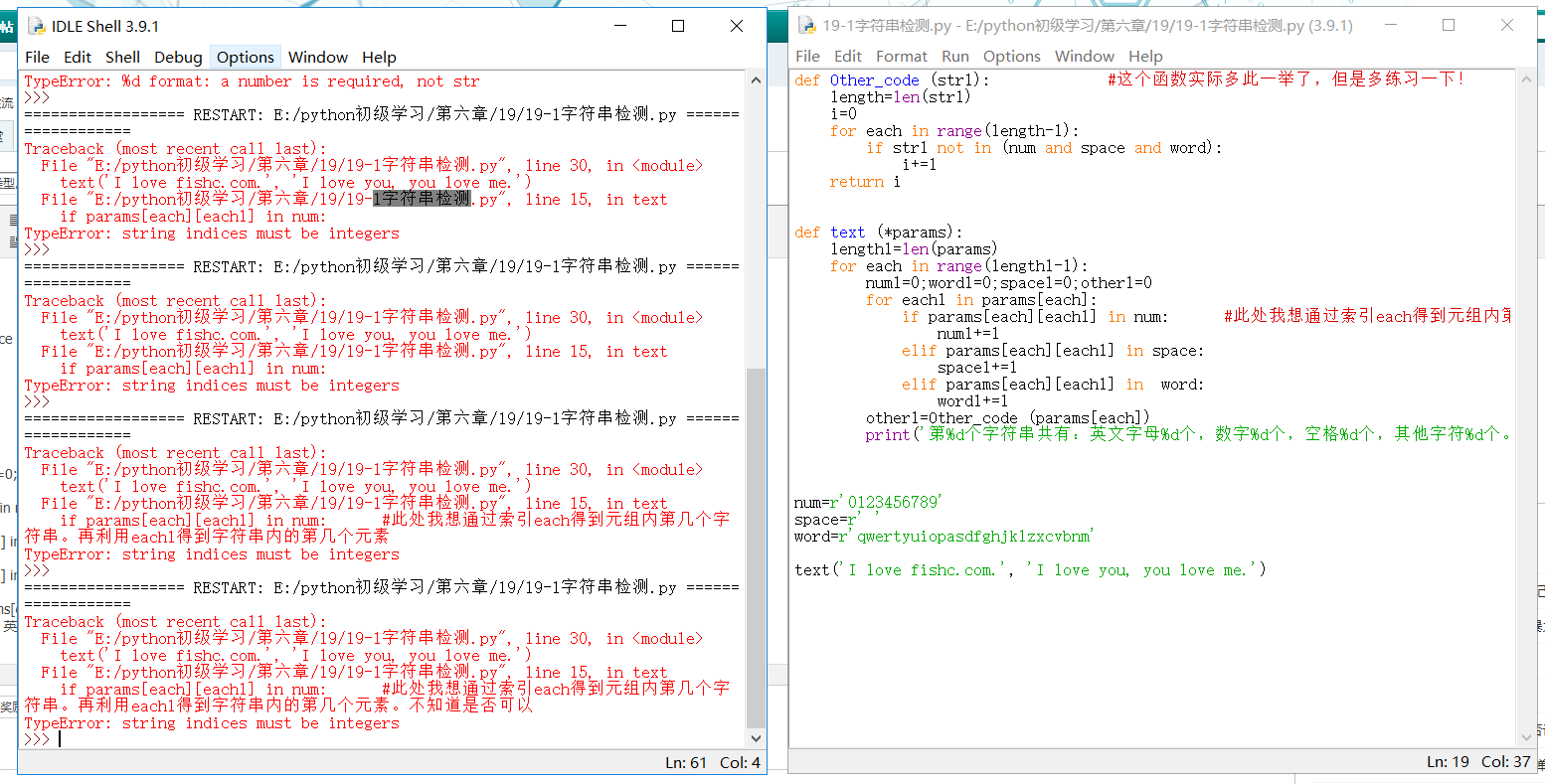The image size is (1545, 784).
Task: Open Window menu in IDLE Shell window
Action: tap(318, 58)
